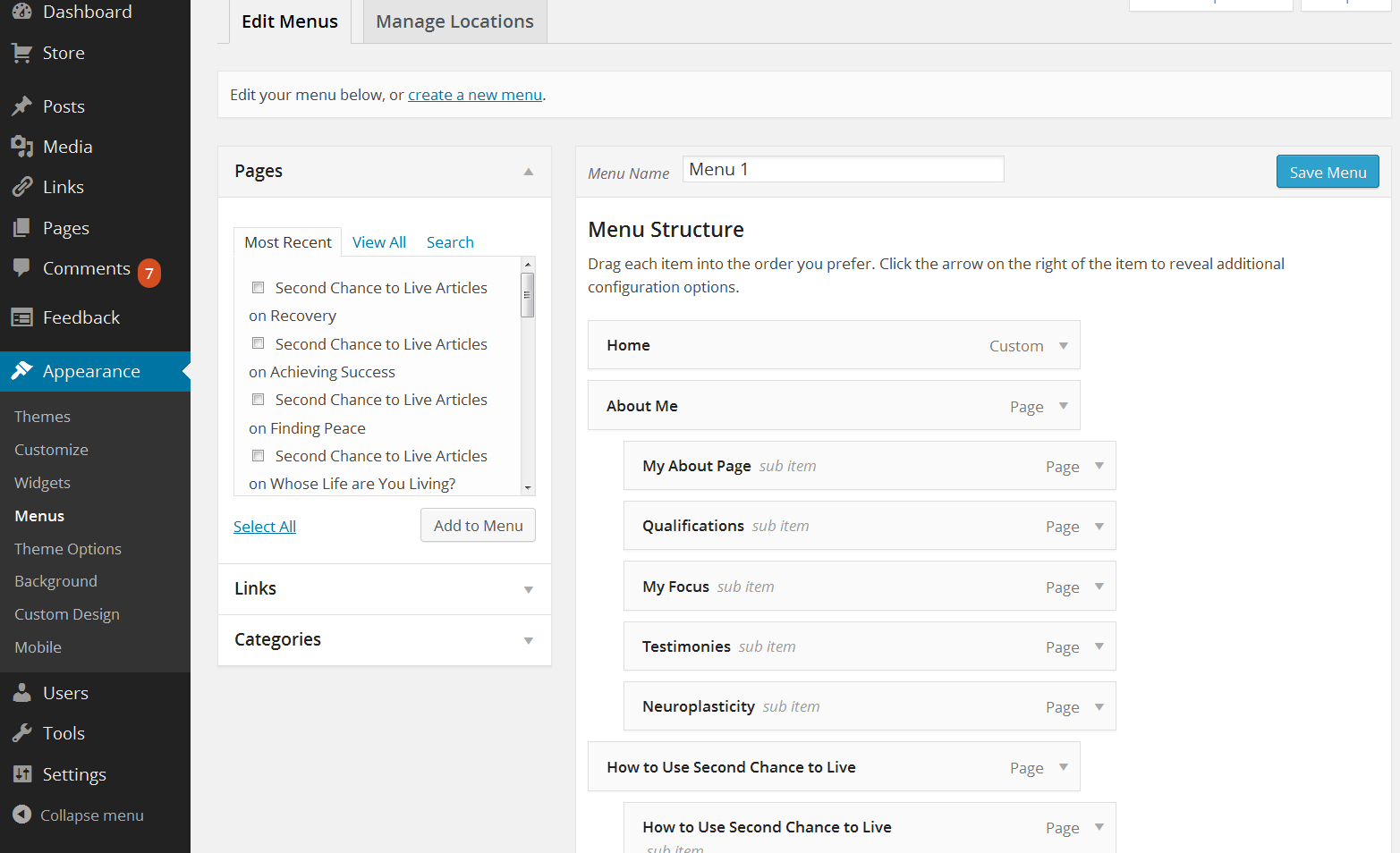Click the Posts pushpin icon

tap(21, 106)
